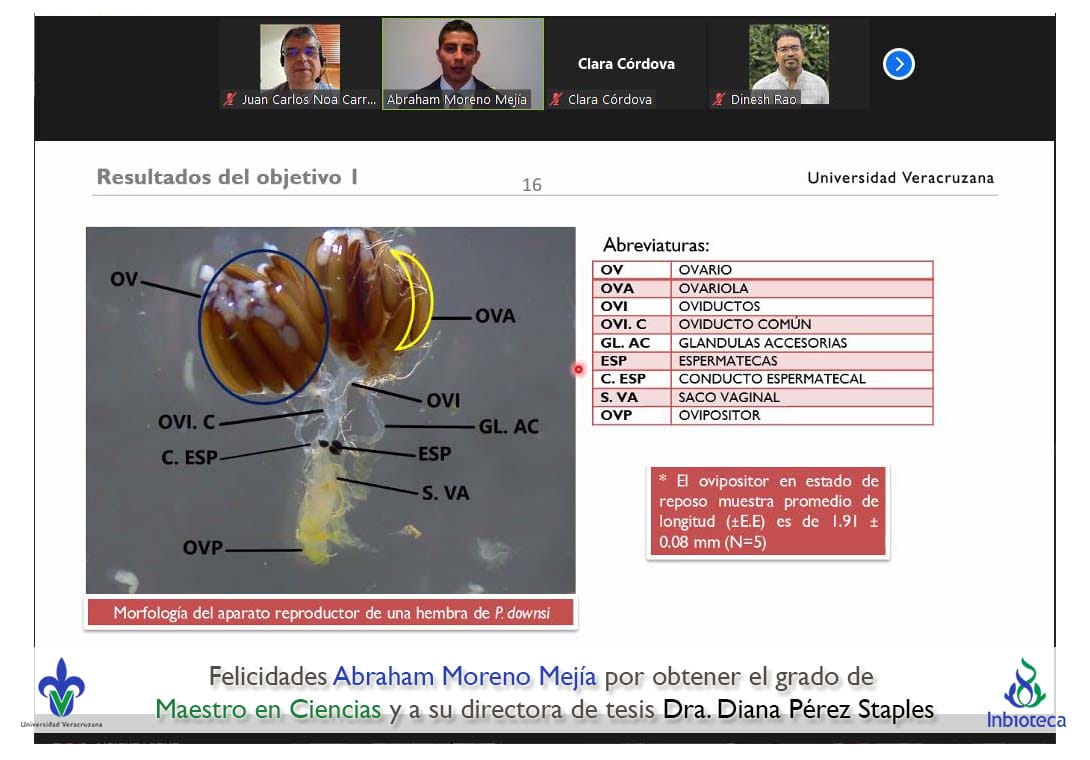
Task: Click the Abraham Moreno Mejía name label
Action: [x=457, y=100]
